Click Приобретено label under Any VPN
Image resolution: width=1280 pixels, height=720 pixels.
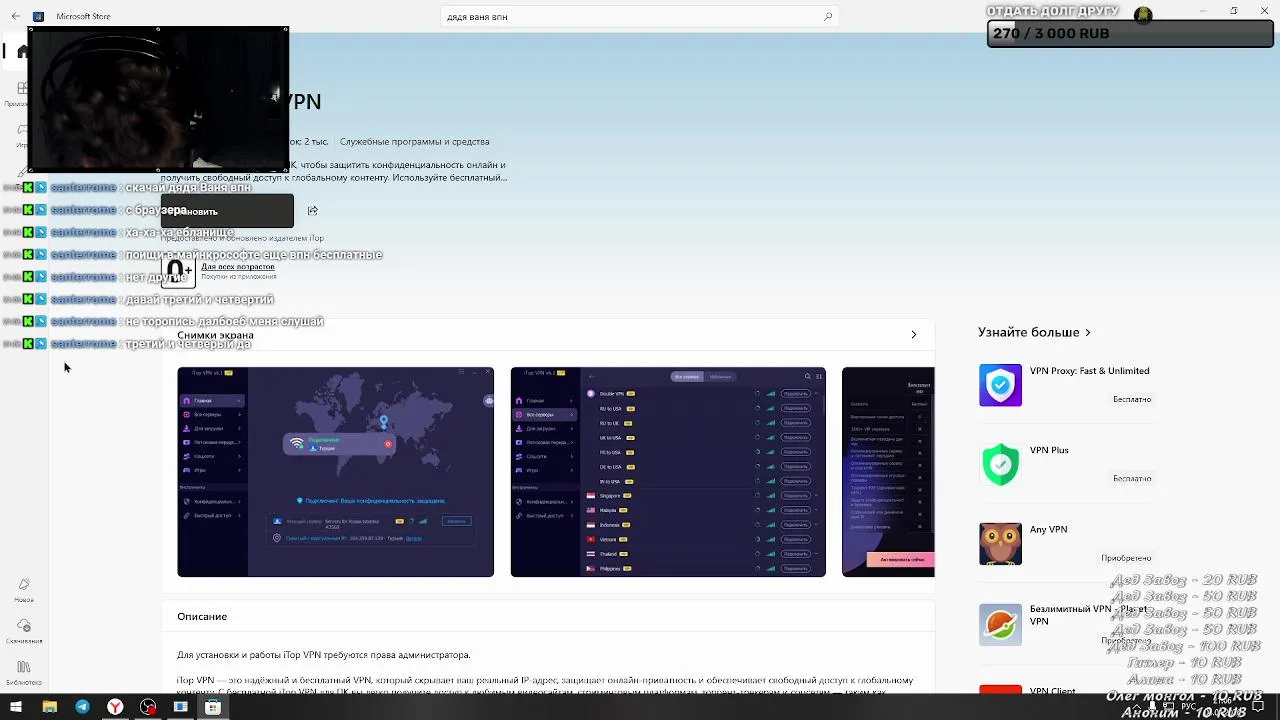point(1126,558)
